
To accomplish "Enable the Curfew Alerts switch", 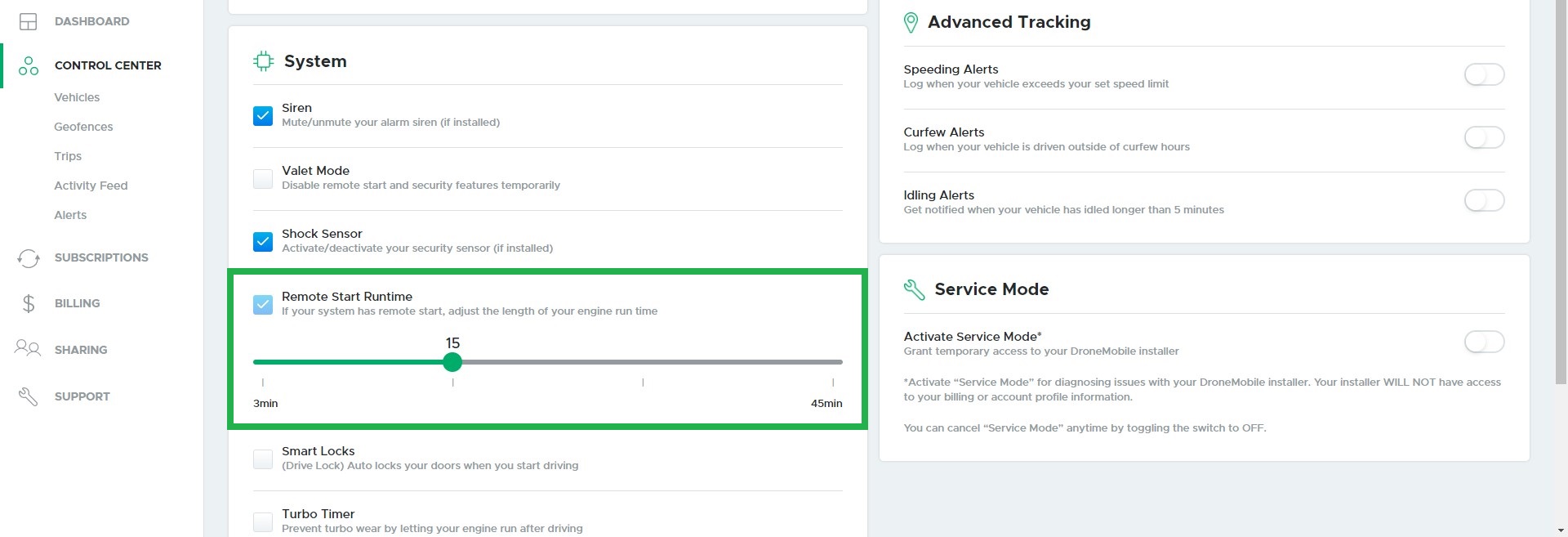I will pos(1484,138).
